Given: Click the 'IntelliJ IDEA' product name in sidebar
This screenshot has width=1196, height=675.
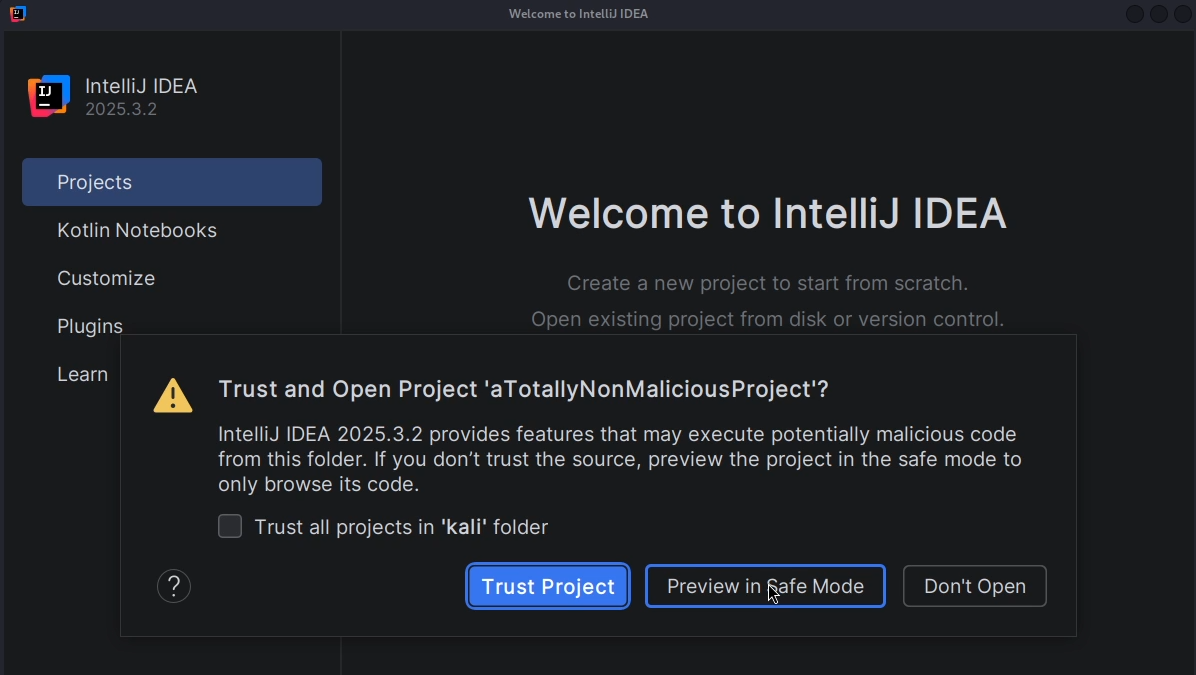Looking at the screenshot, I should (141, 86).
